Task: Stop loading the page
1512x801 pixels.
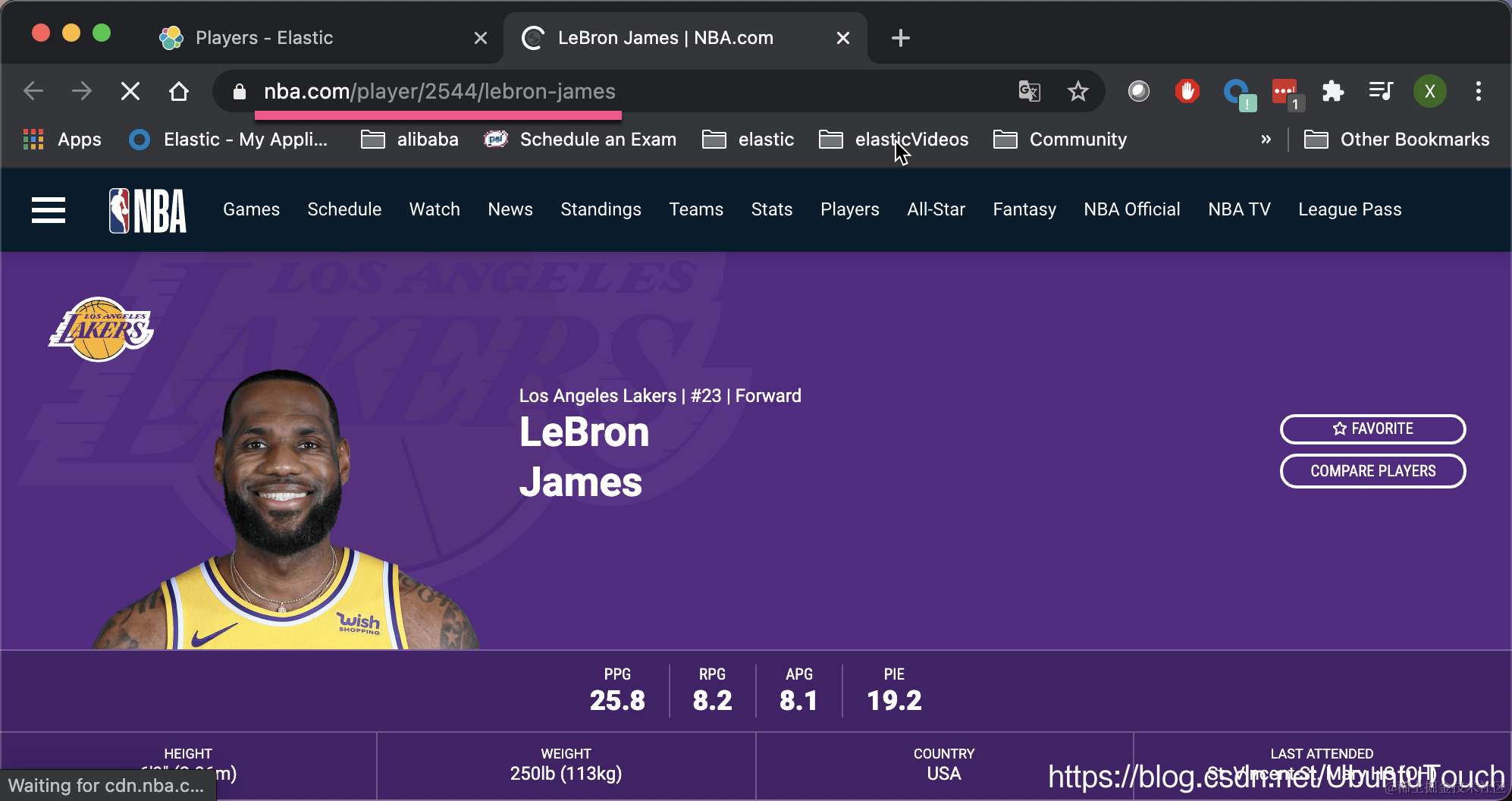Action: [130, 92]
